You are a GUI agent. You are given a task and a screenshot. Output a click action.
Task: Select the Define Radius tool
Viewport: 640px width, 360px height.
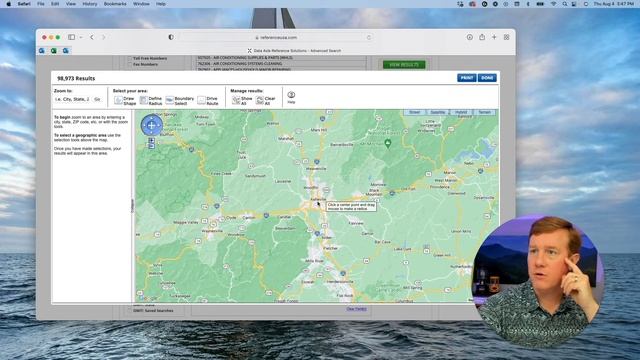[151, 101]
